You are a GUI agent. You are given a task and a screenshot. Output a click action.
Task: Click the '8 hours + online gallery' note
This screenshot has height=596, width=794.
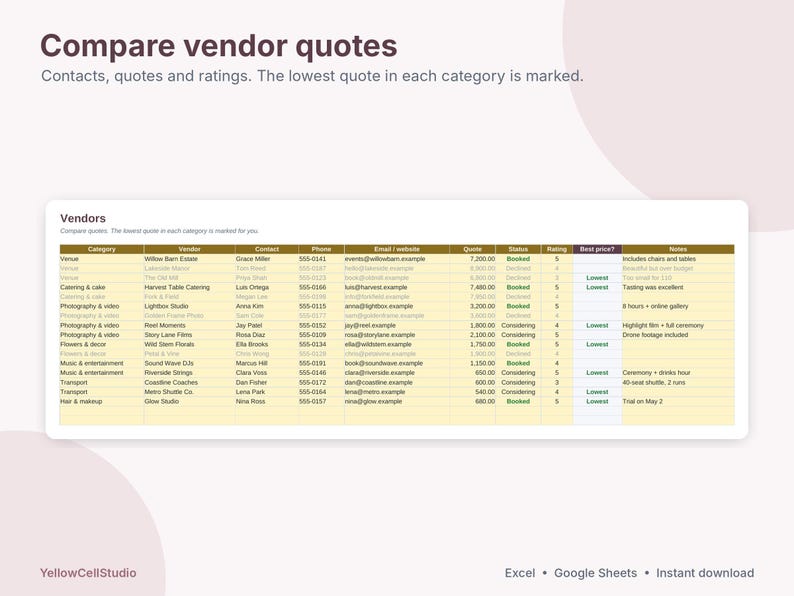tap(655, 306)
